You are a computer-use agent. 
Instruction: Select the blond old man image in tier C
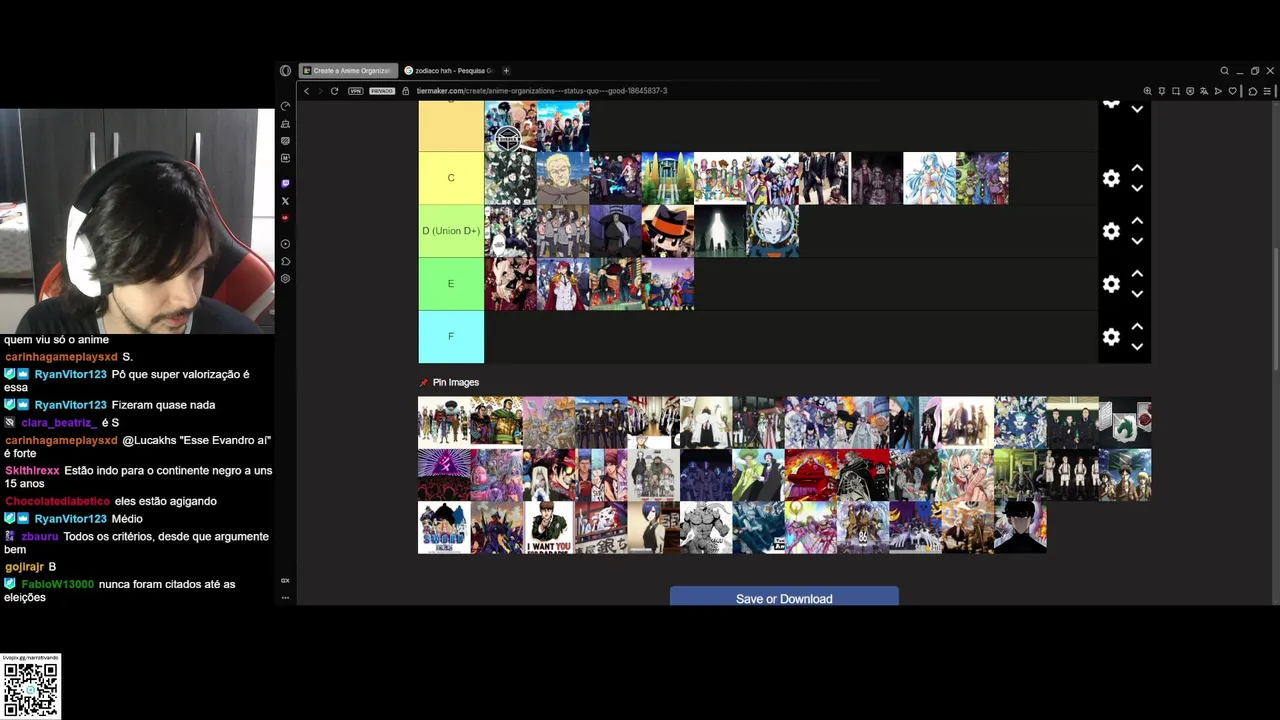click(x=563, y=178)
